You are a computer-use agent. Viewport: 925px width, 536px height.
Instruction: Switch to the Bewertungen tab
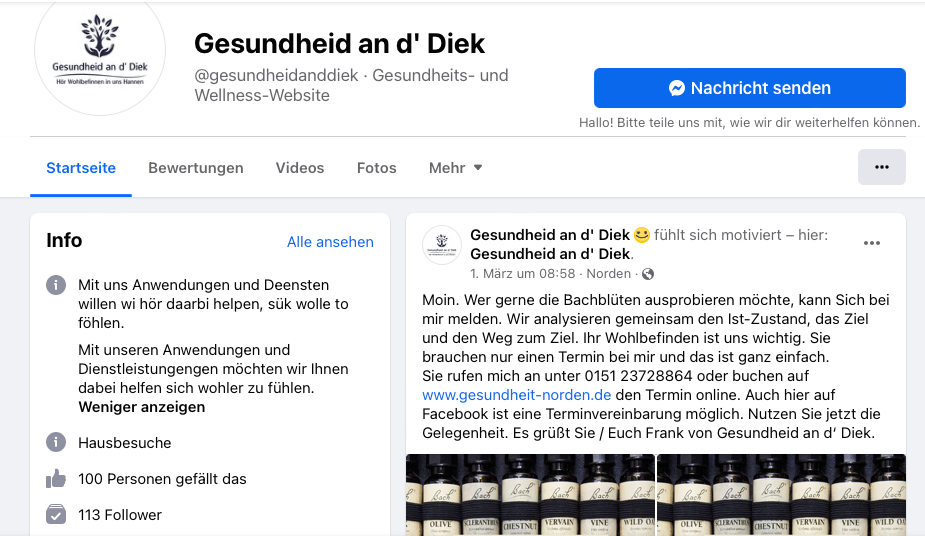(x=196, y=168)
